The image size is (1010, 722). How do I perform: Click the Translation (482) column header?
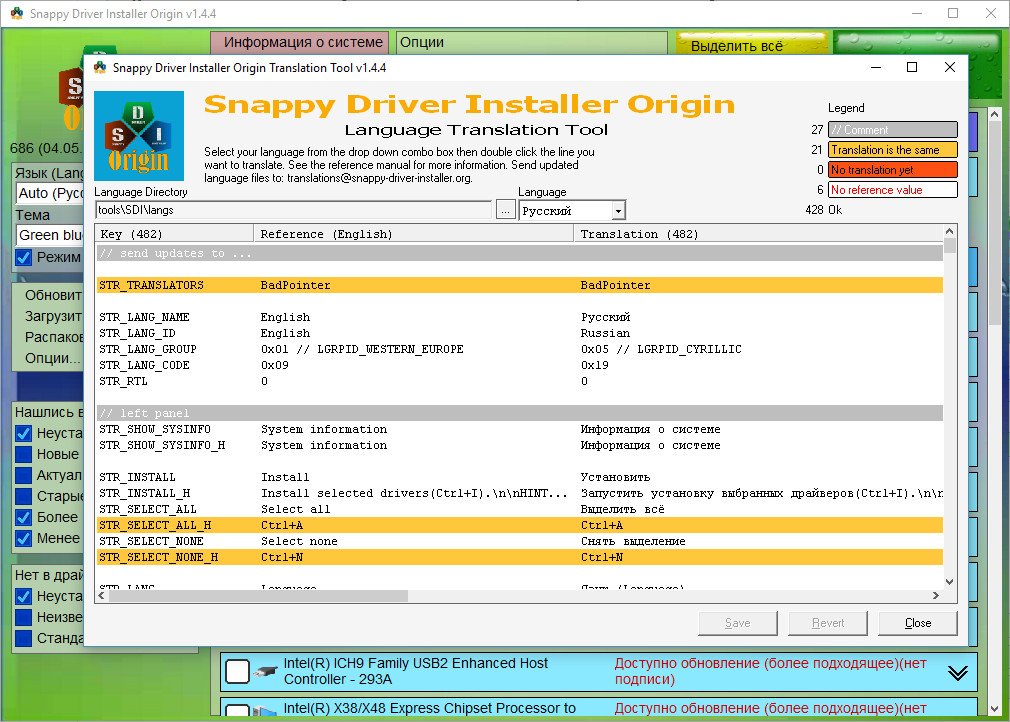758,234
